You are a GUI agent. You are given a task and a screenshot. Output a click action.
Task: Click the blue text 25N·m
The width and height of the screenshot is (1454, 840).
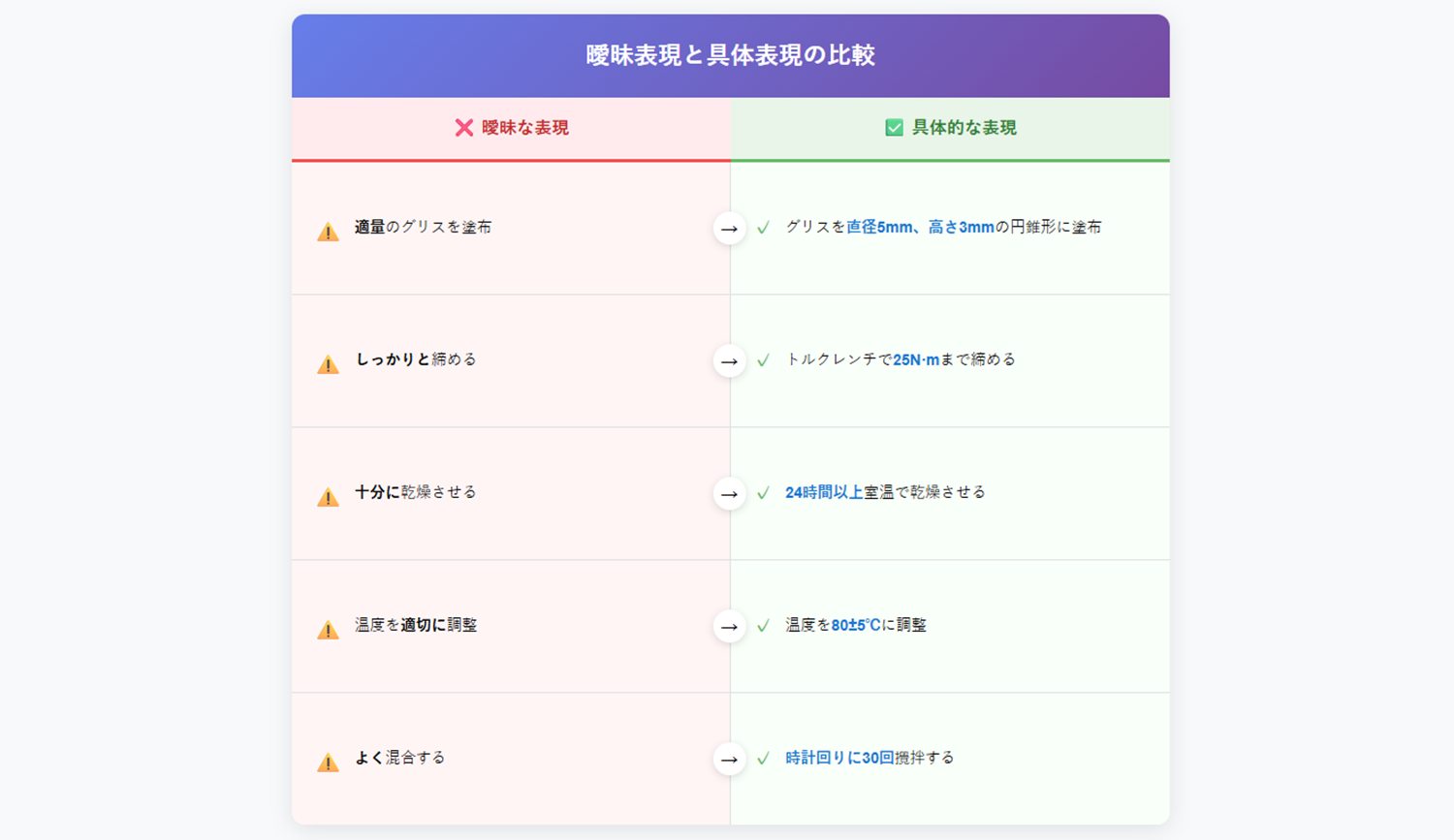[916, 359]
